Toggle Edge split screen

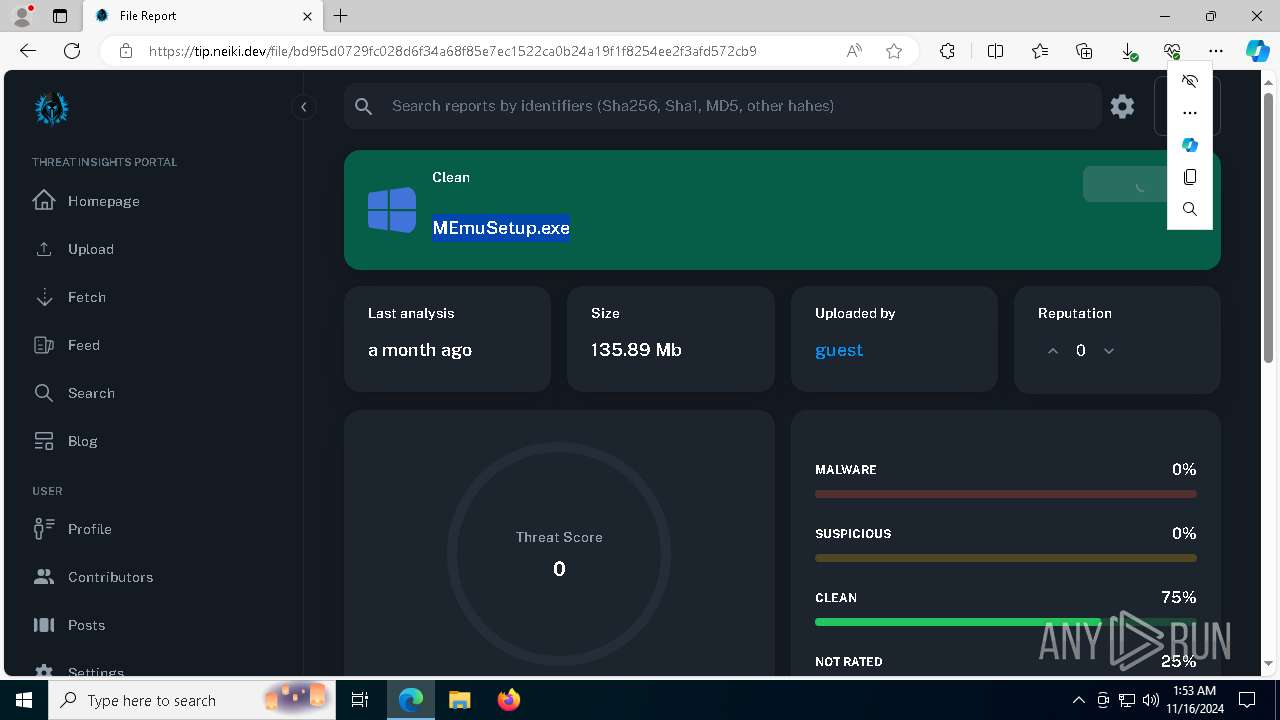pos(995,51)
